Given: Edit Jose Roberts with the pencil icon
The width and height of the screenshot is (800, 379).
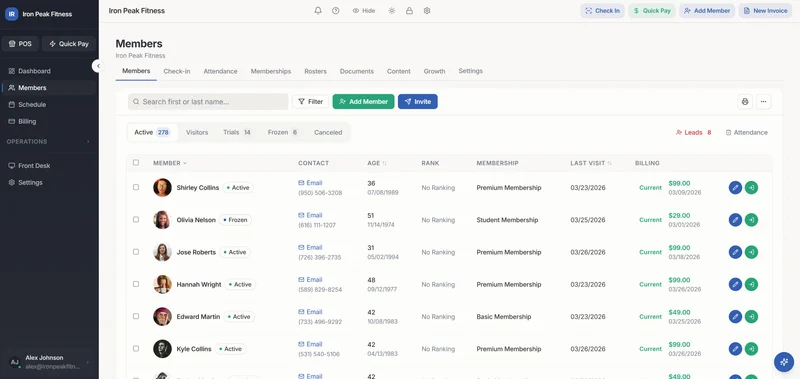Looking at the screenshot, I should tap(735, 252).
